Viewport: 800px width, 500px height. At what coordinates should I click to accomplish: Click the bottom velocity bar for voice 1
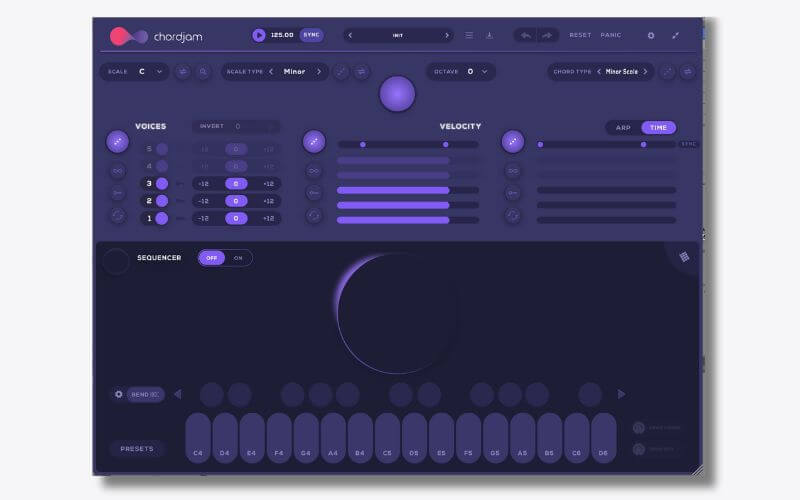coord(408,220)
